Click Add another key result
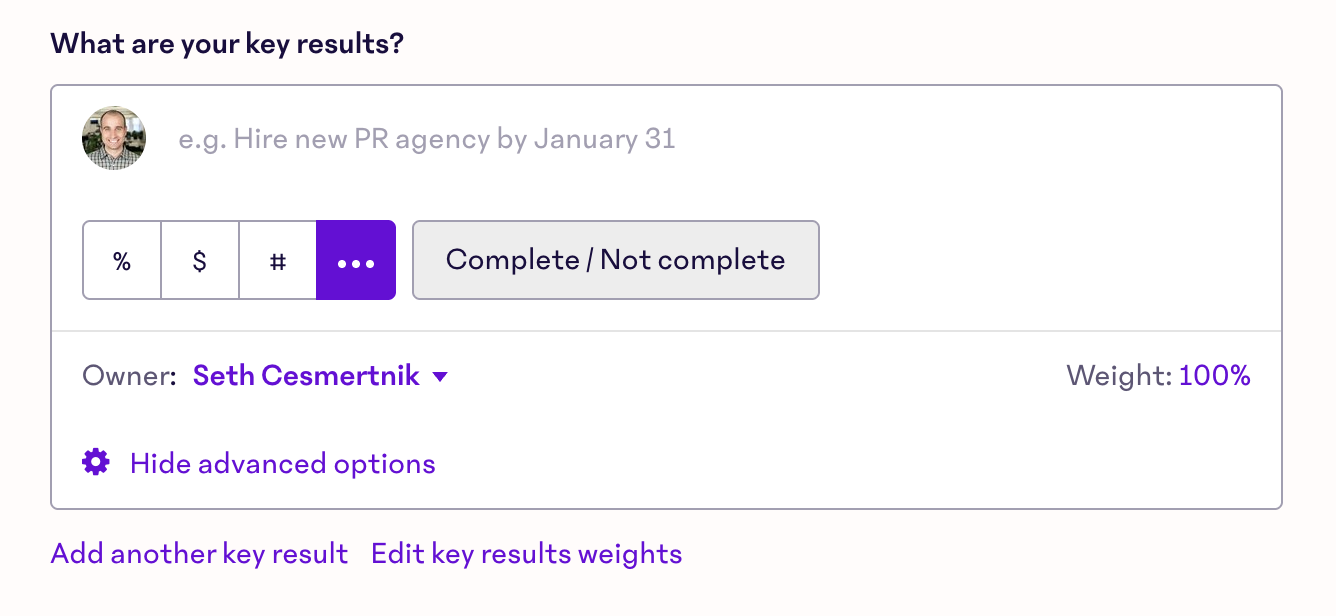Screen dimensions: 1336x616 click(x=199, y=554)
